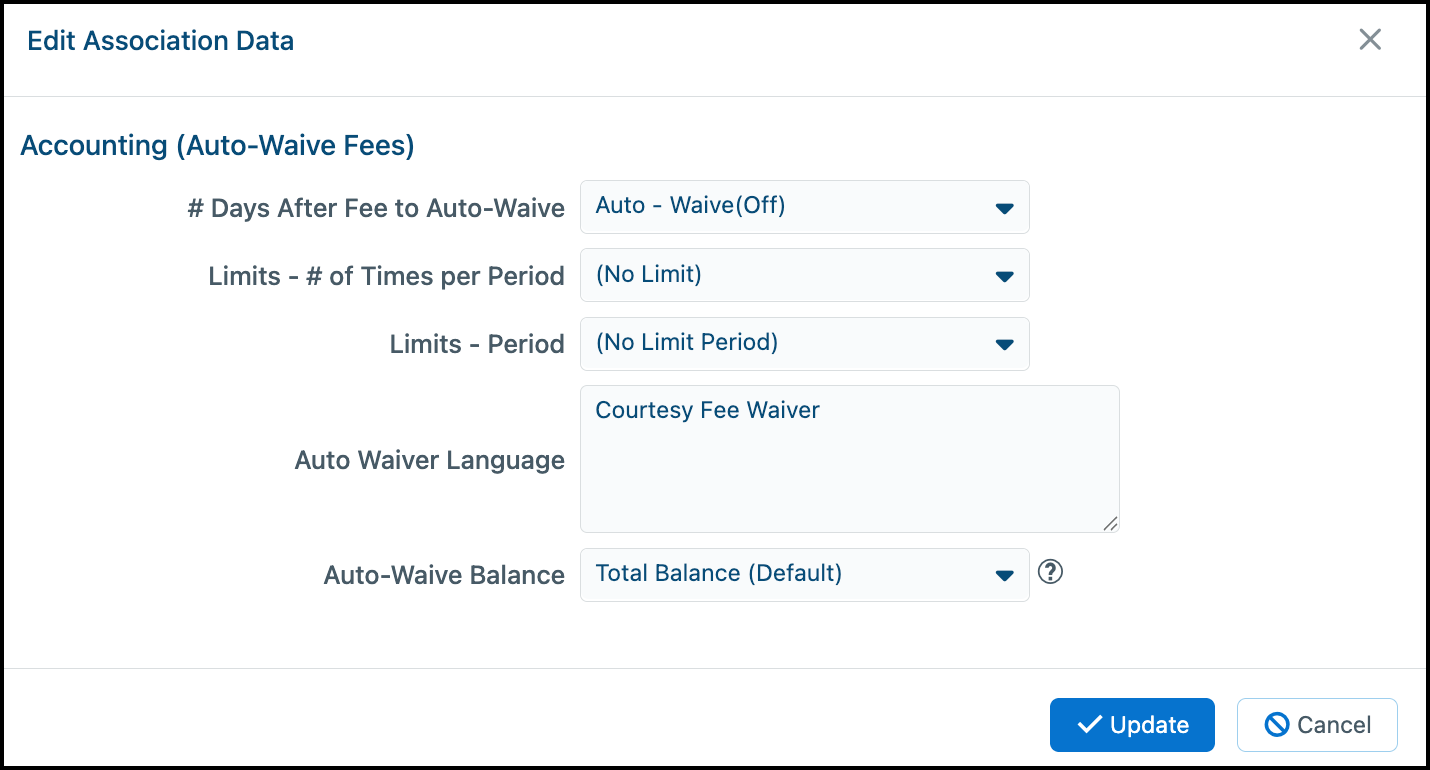The height and width of the screenshot is (770, 1430).
Task: Expand the (No Limit) dropdown
Action: [x=805, y=275]
